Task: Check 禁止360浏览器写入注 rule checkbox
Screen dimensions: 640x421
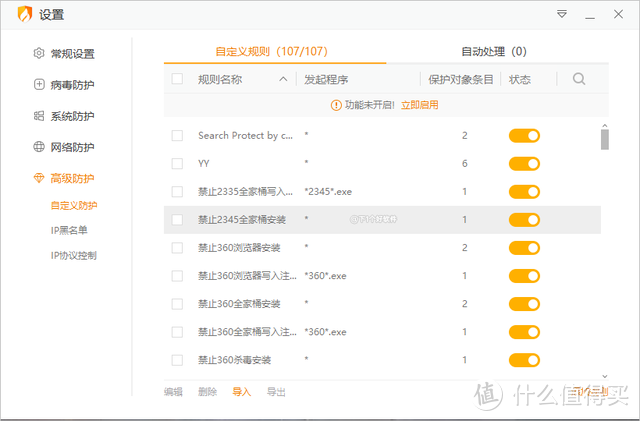Action: (x=177, y=276)
